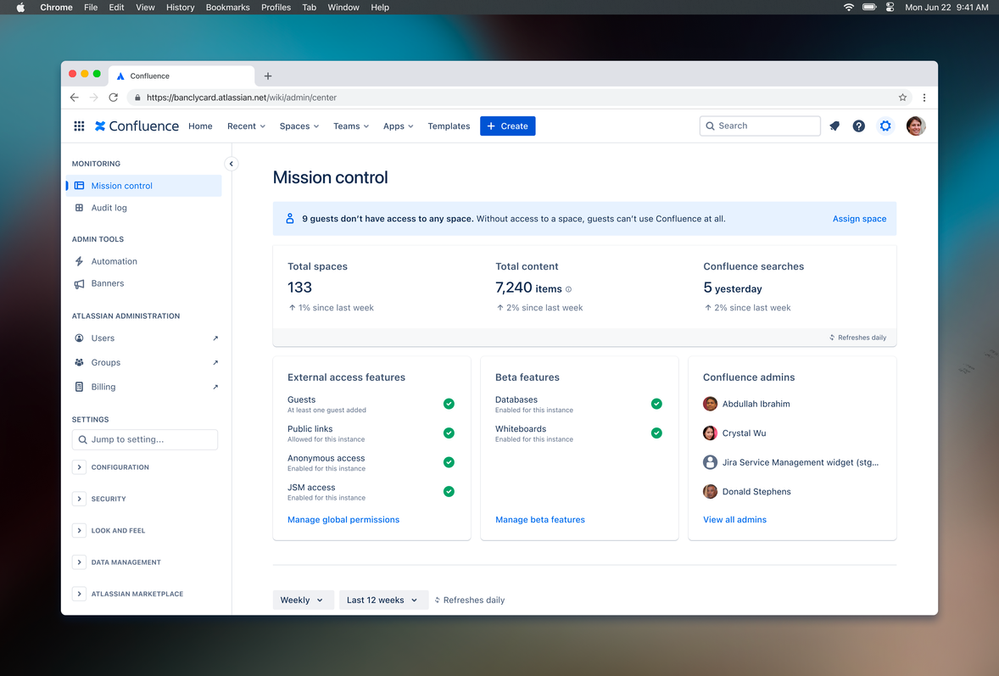Open Manage global permissions link

(x=343, y=520)
